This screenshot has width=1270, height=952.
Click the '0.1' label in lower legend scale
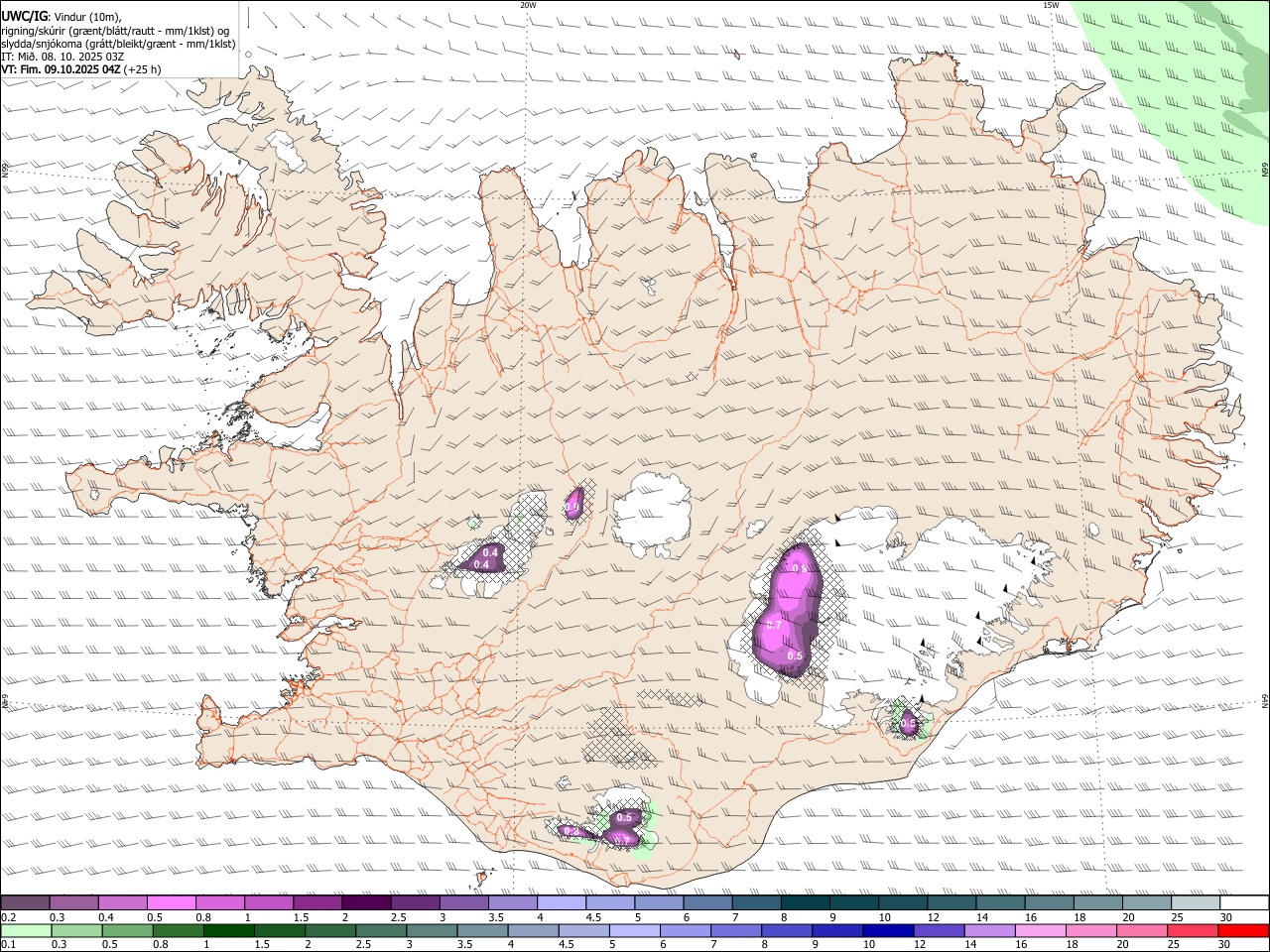click(x=8, y=945)
